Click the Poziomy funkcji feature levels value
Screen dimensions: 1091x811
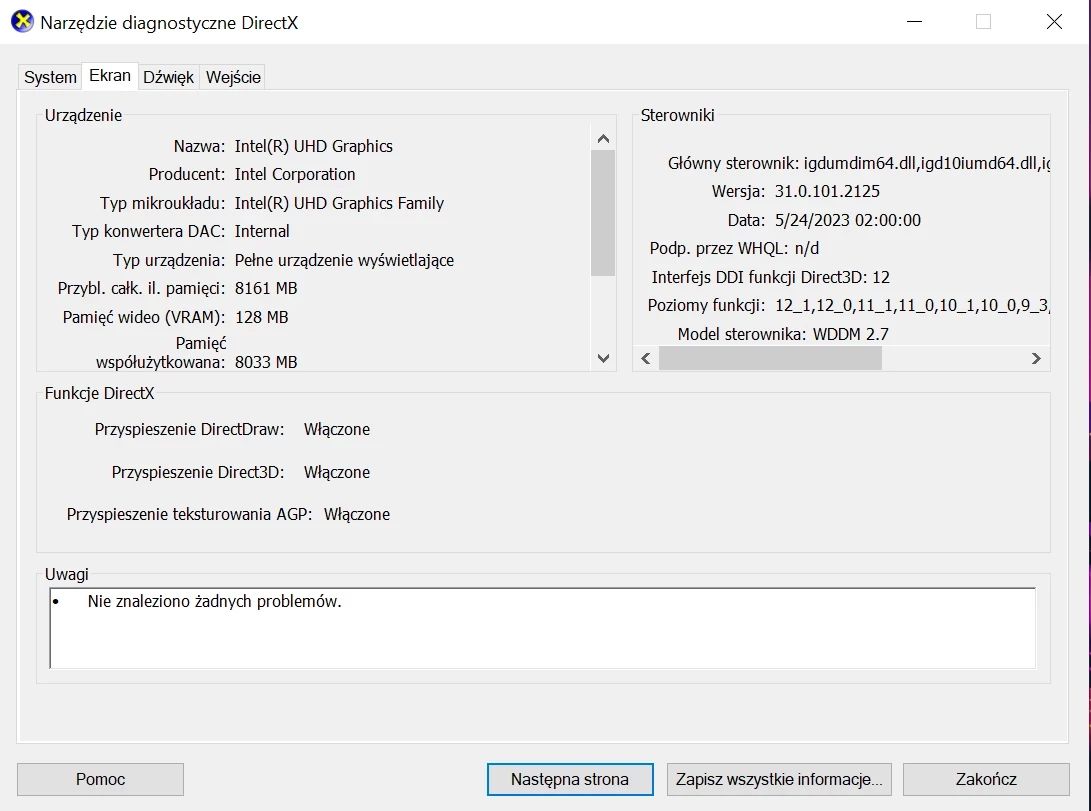[911, 305]
